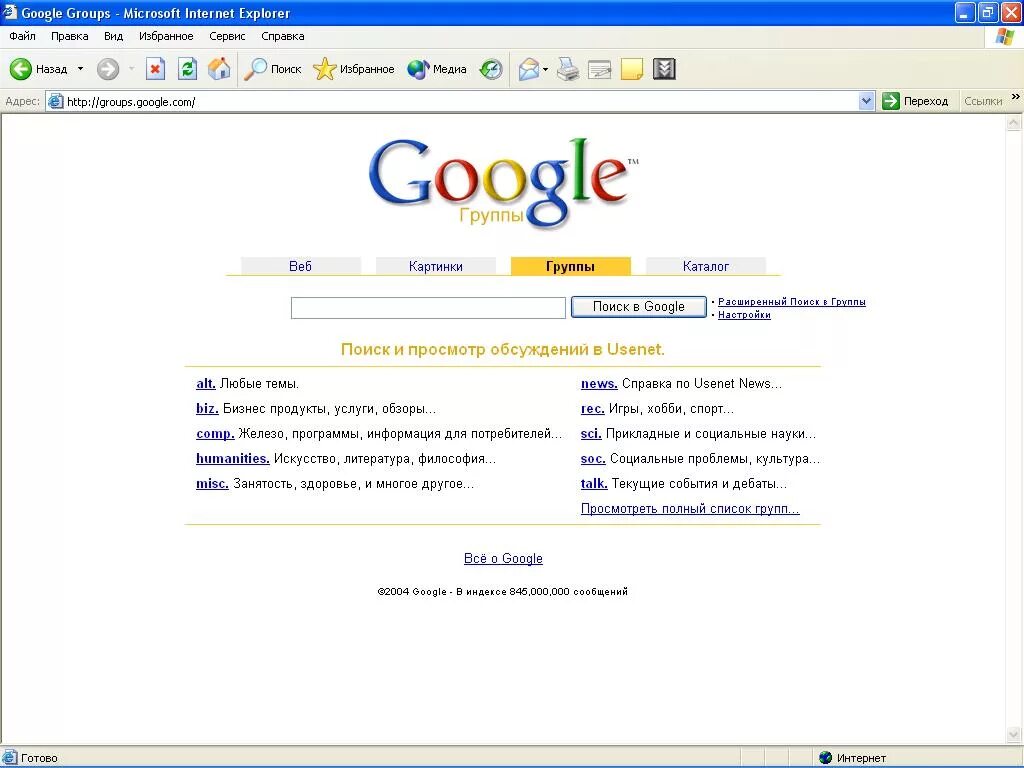
Task: Open the Справка menu
Action: (283, 36)
